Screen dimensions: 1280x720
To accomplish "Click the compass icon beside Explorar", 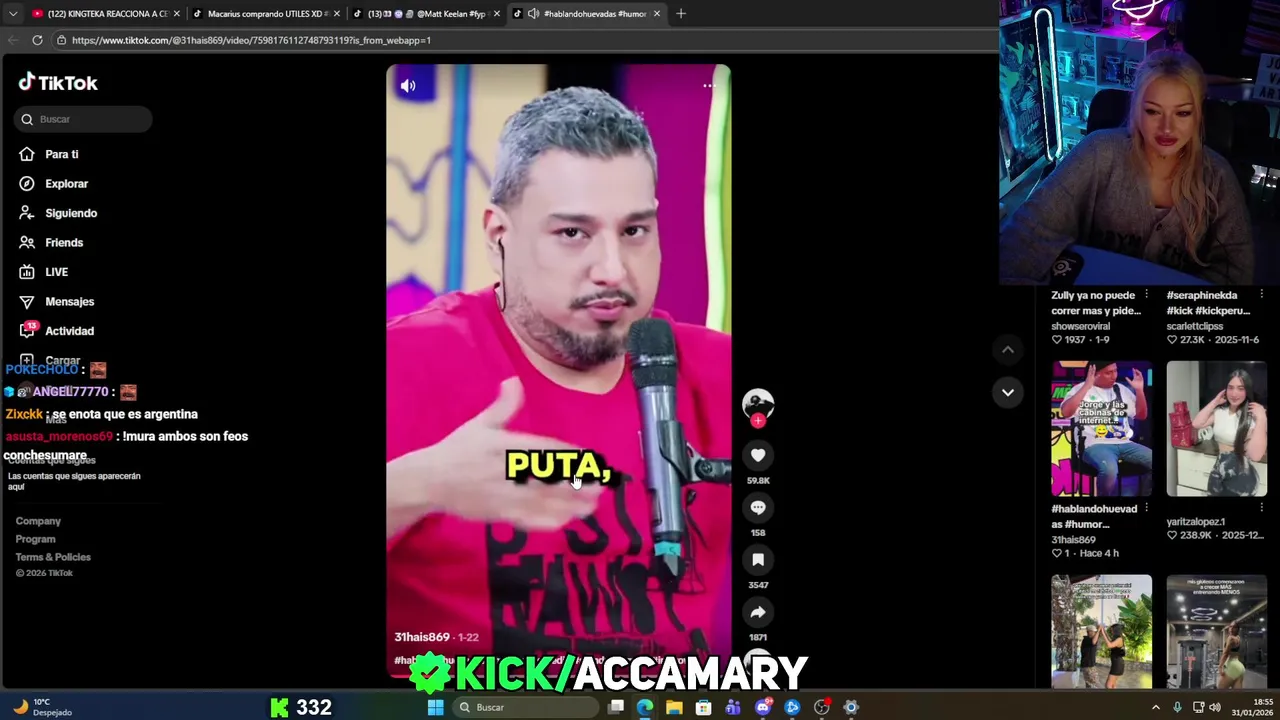I will tap(27, 184).
